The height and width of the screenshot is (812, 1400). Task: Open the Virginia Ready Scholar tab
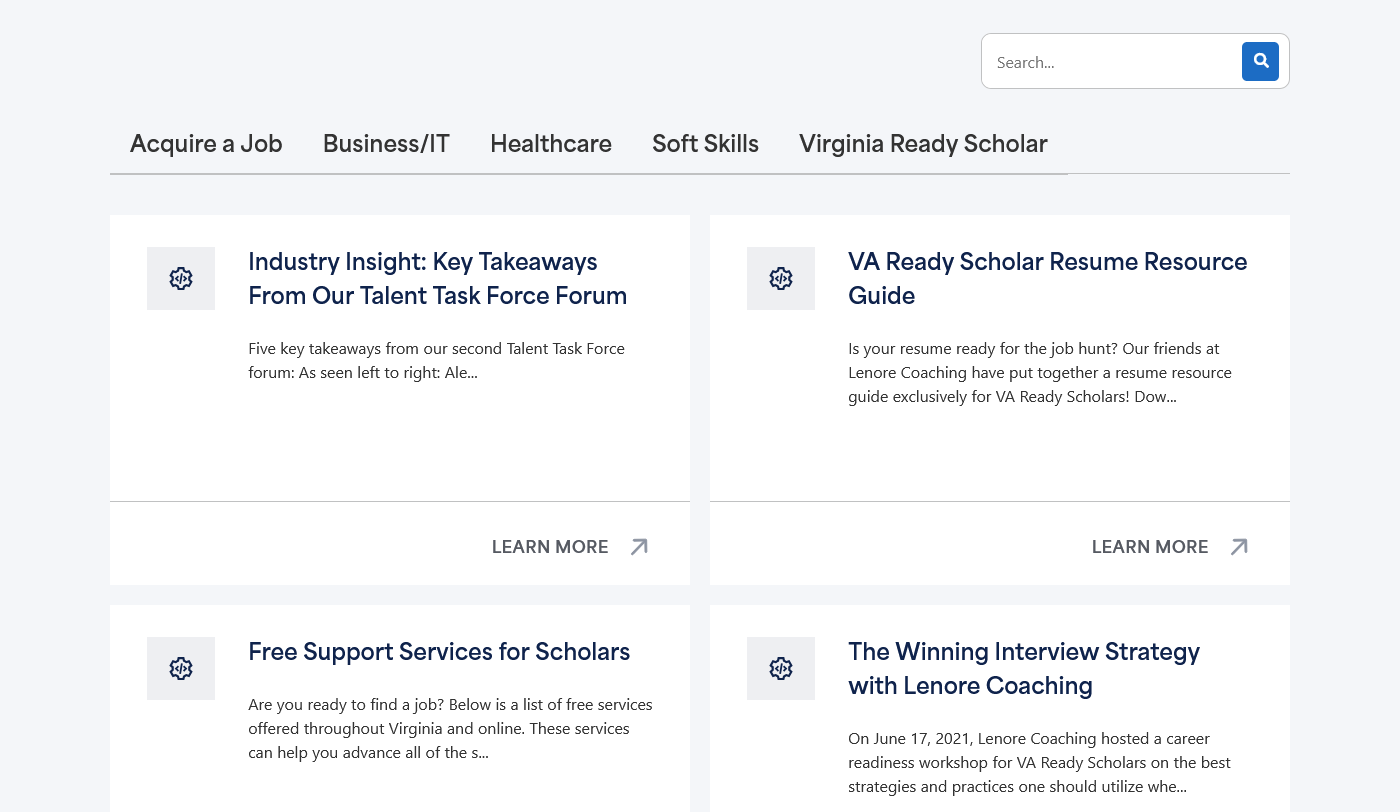(x=923, y=144)
